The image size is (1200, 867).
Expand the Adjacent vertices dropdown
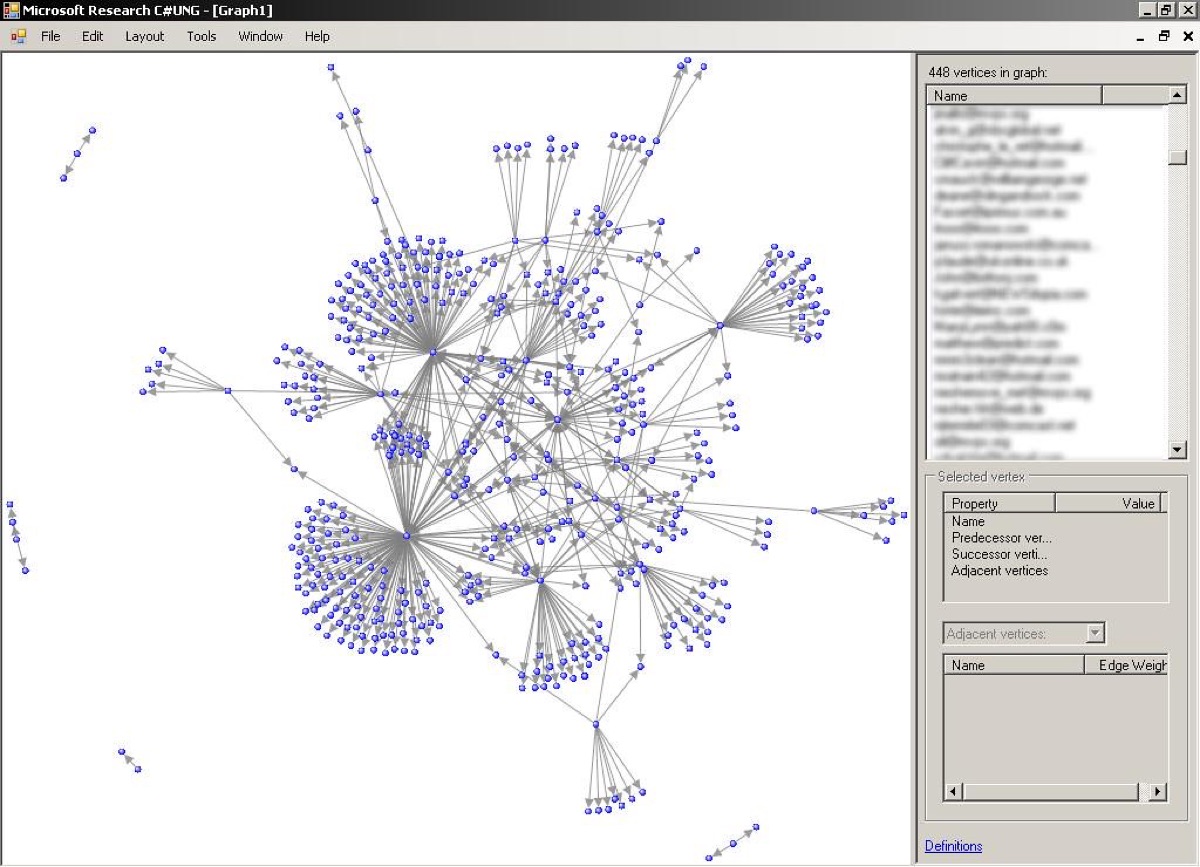pyautogui.click(x=1096, y=633)
